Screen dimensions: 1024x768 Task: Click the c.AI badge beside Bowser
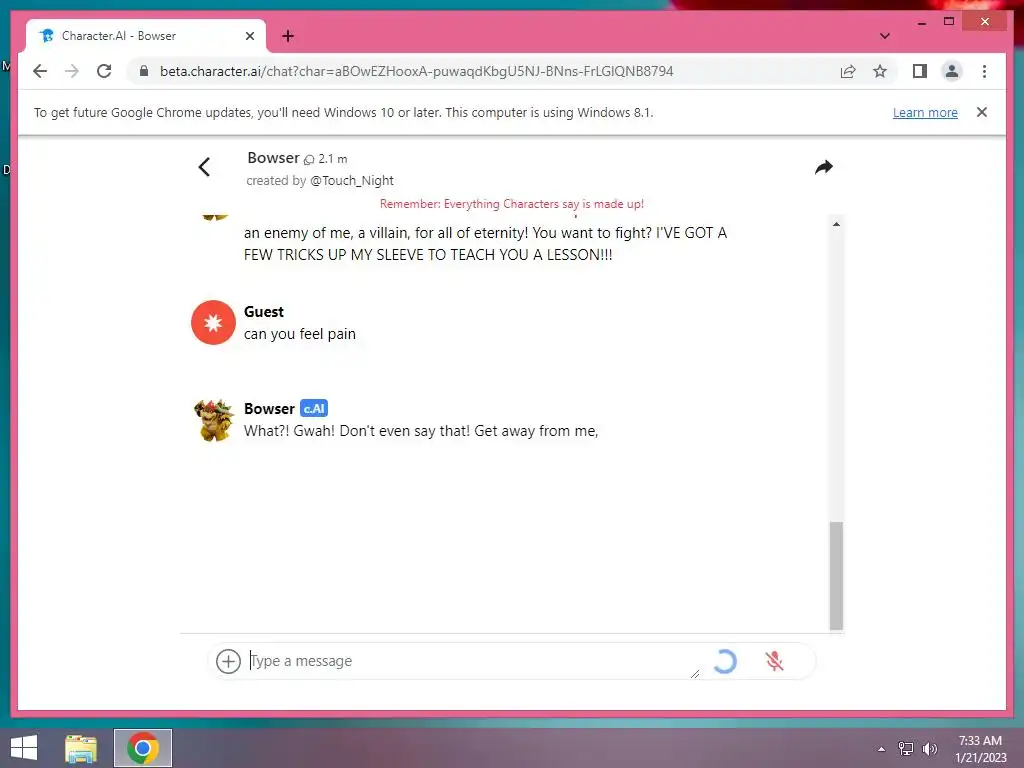click(314, 408)
